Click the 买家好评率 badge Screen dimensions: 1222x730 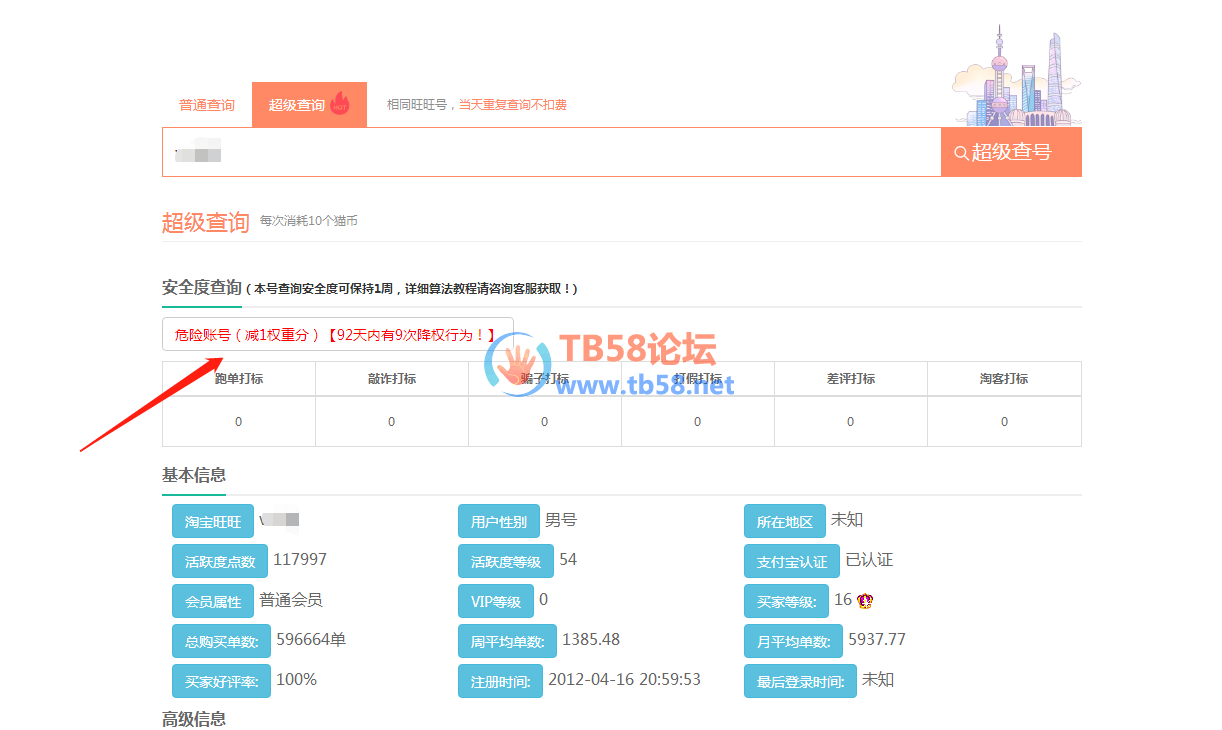tap(221, 680)
